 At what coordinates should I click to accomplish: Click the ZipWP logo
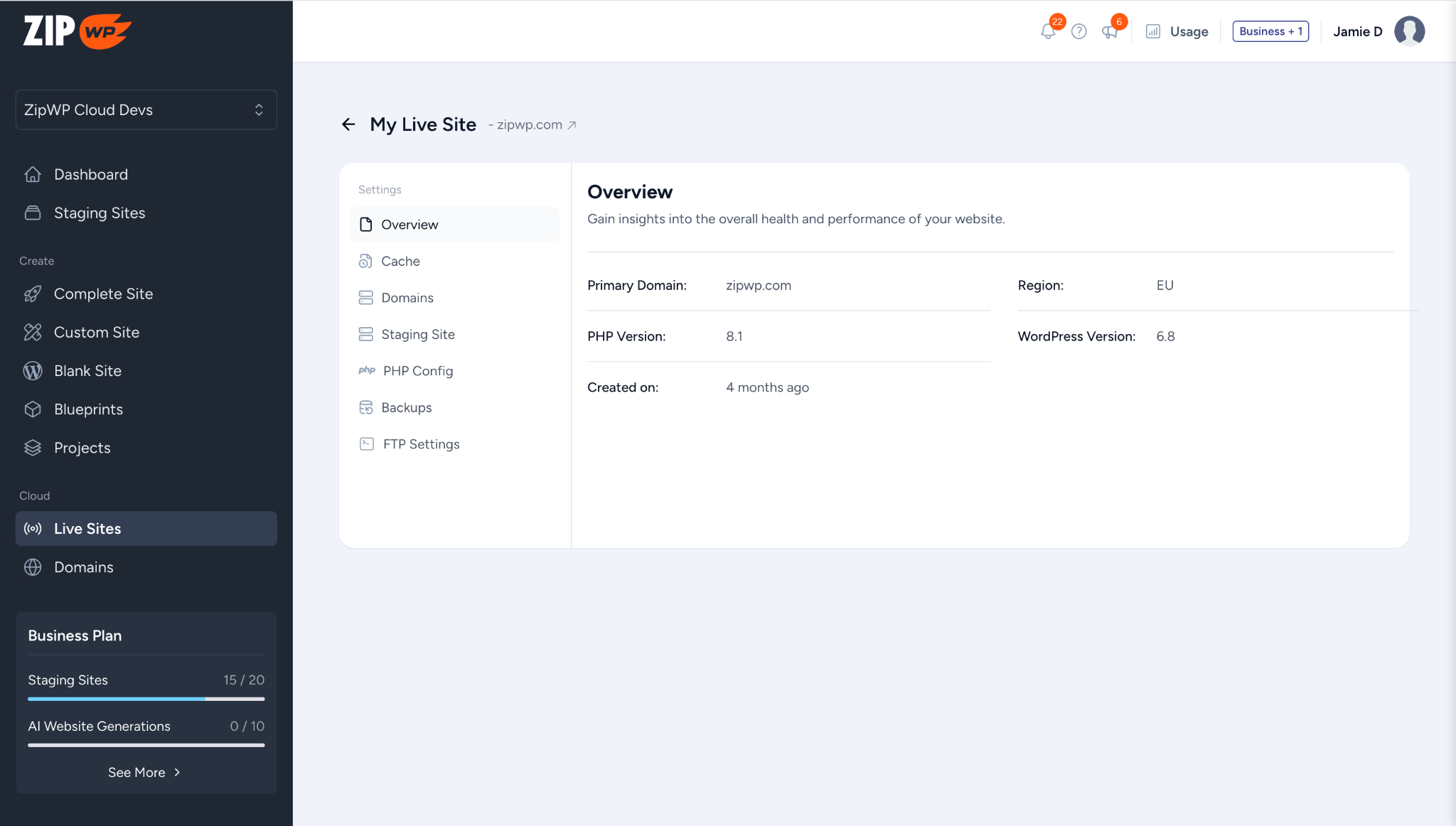pos(77,31)
